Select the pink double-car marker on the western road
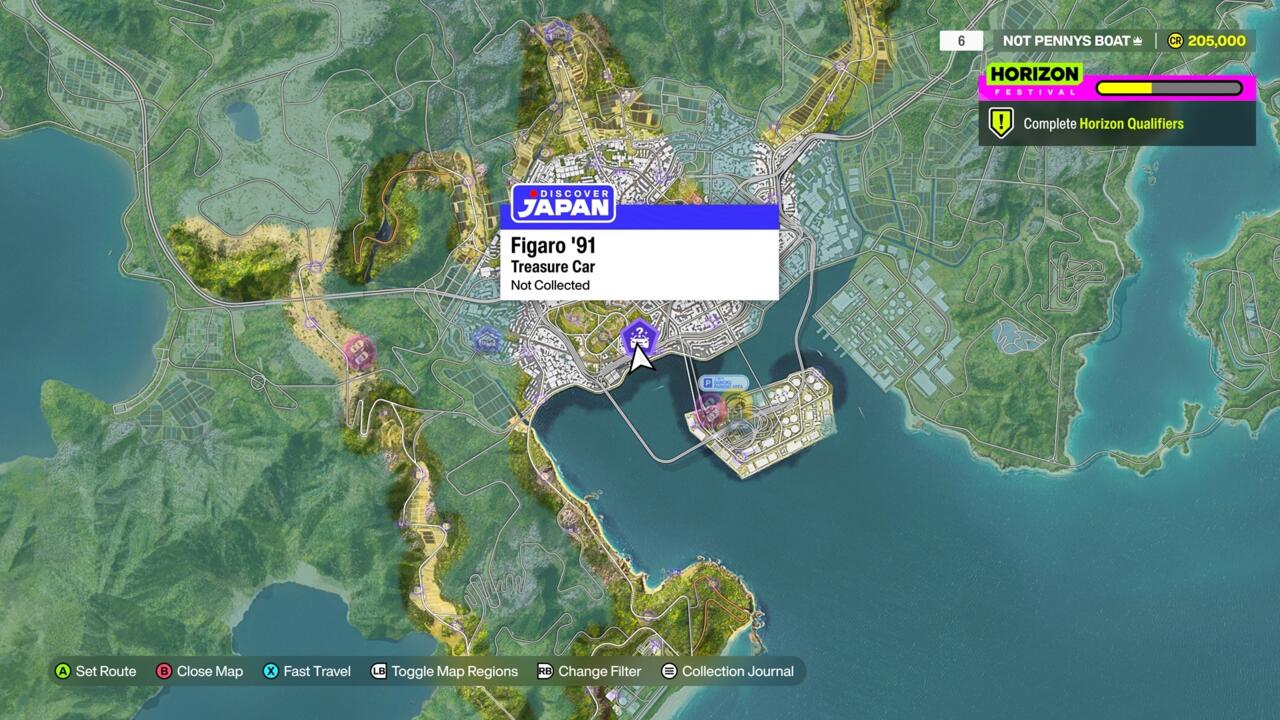 click(358, 352)
